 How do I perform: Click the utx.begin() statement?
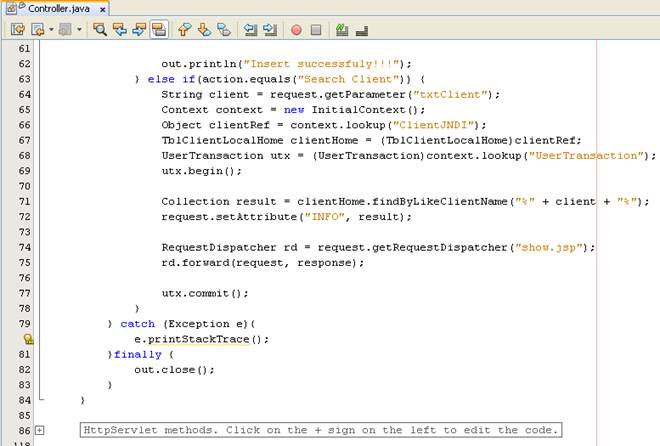click(202, 171)
